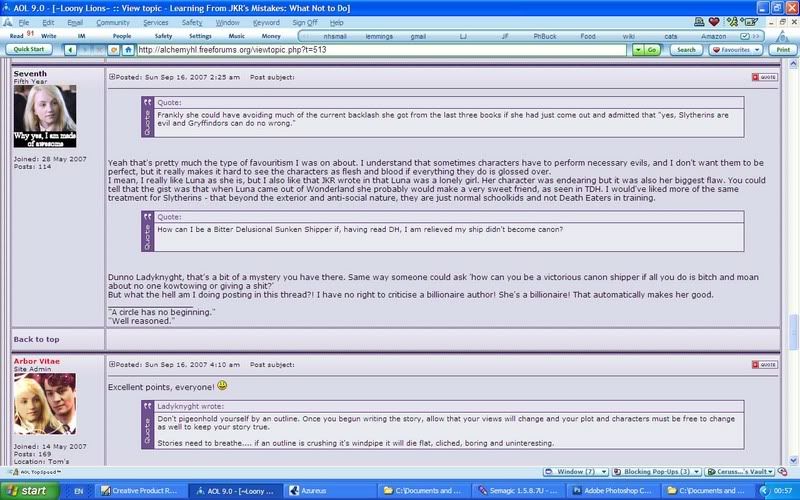
Task: Open the Community menu
Action: coord(112,22)
